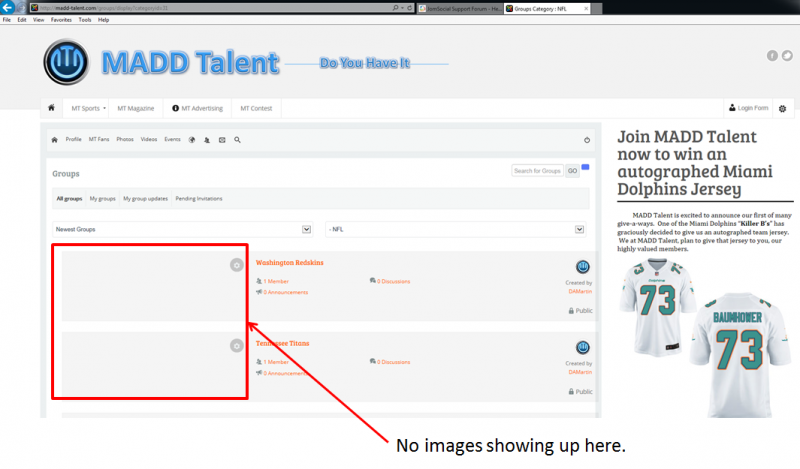
Task: Click the front number 73 jersey image
Action: tap(658, 306)
